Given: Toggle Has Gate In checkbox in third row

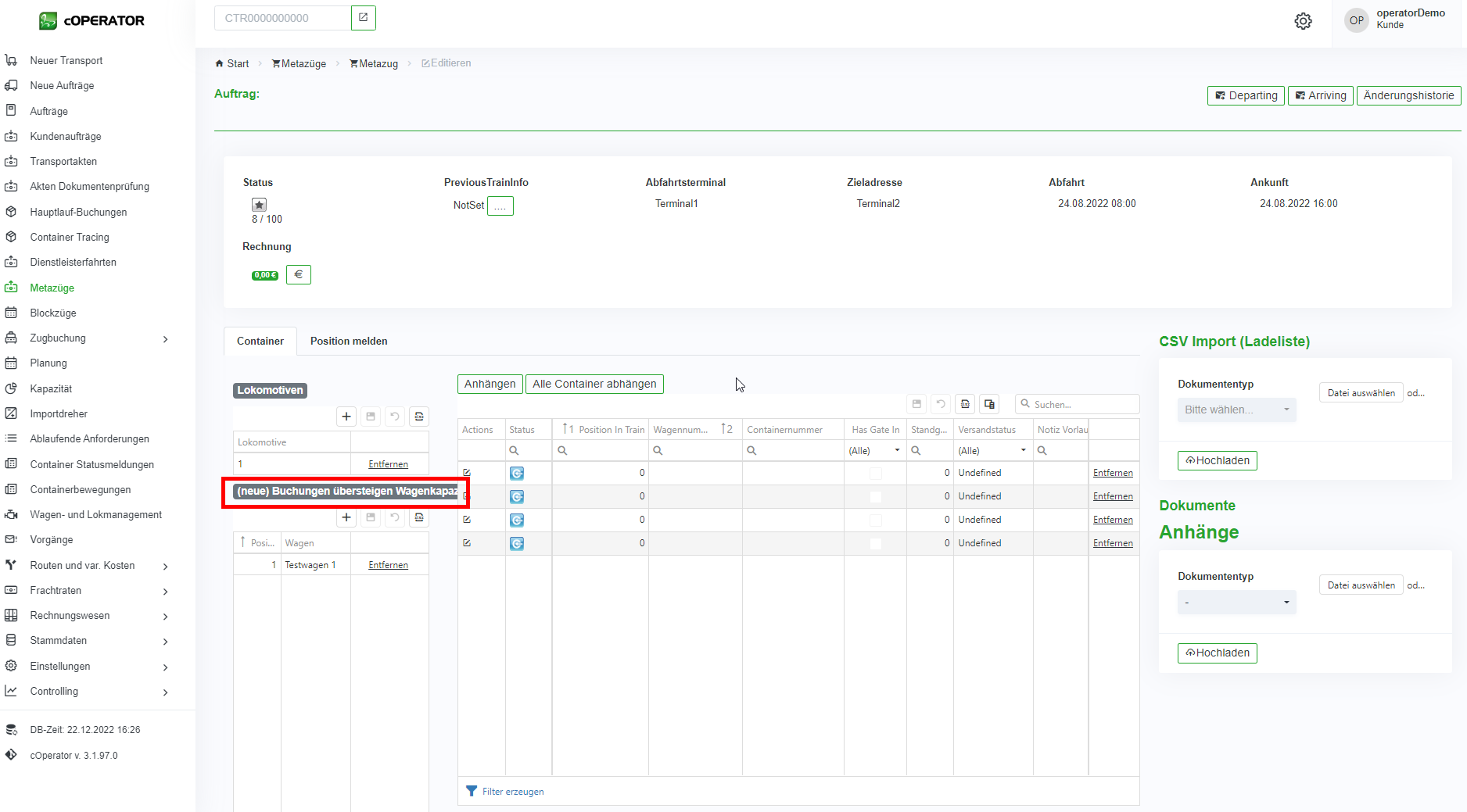Looking at the screenshot, I should [875, 520].
